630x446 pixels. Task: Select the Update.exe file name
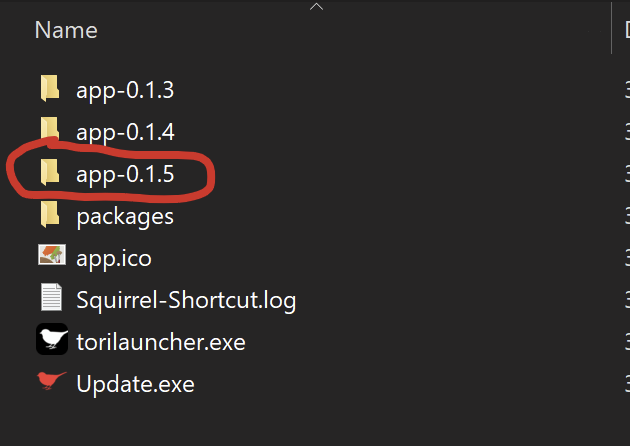[135, 384]
